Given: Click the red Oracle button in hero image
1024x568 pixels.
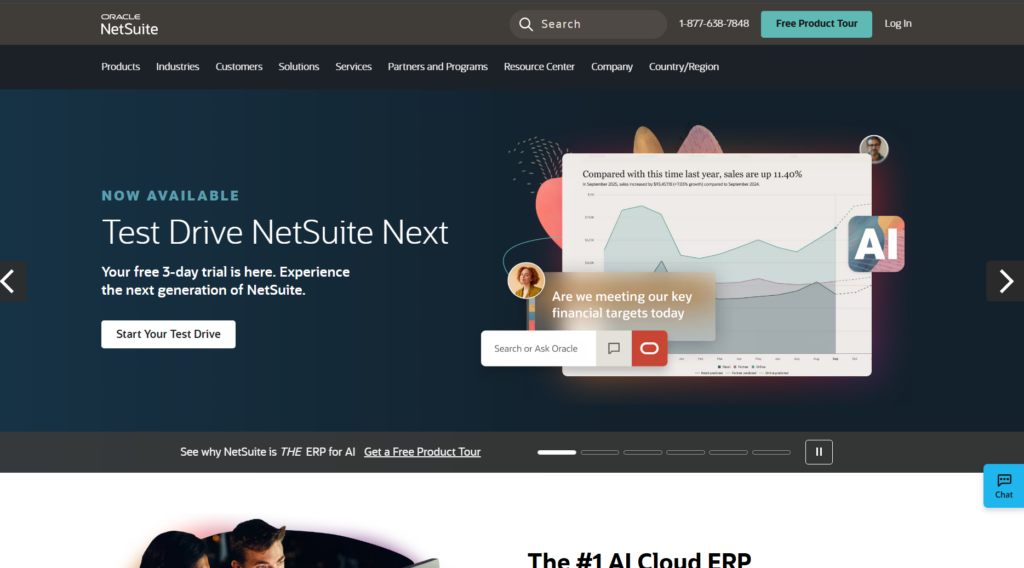Looking at the screenshot, I should [649, 349].
